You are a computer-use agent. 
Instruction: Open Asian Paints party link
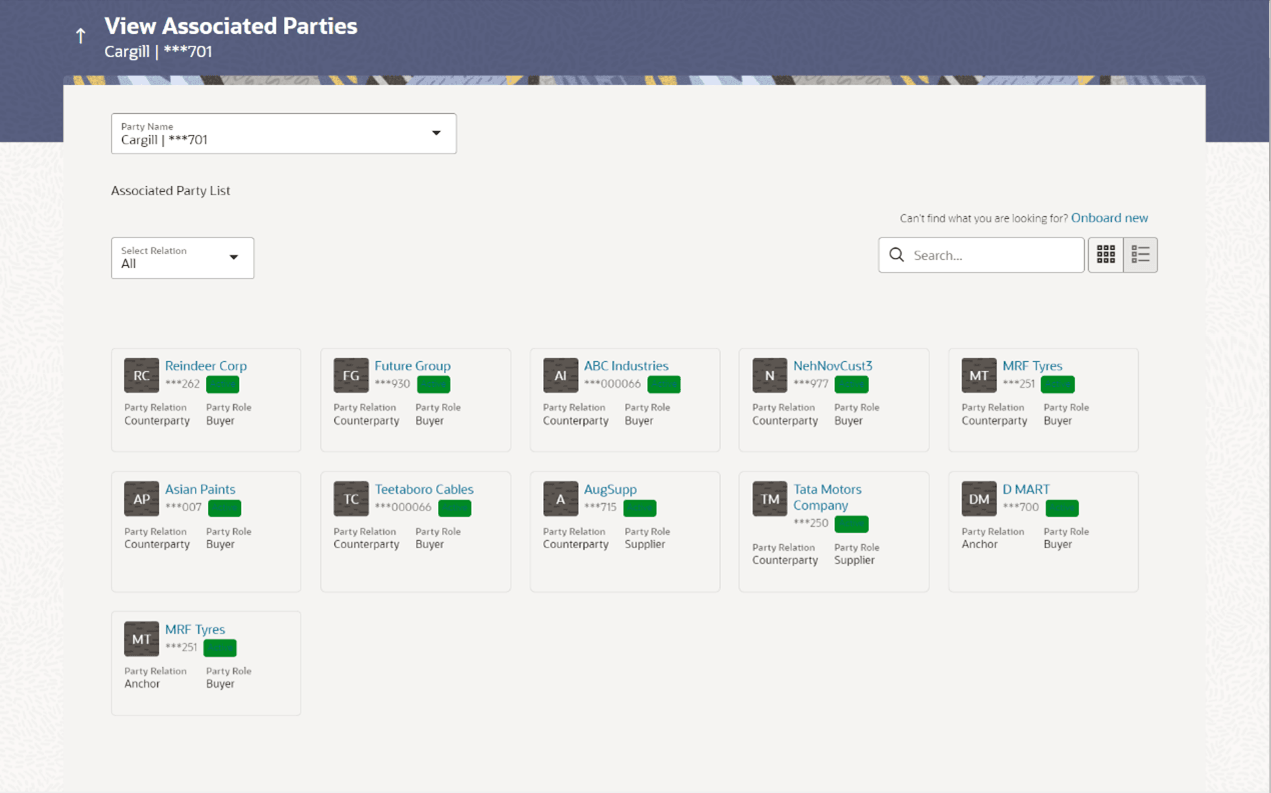tap(200, 489)
